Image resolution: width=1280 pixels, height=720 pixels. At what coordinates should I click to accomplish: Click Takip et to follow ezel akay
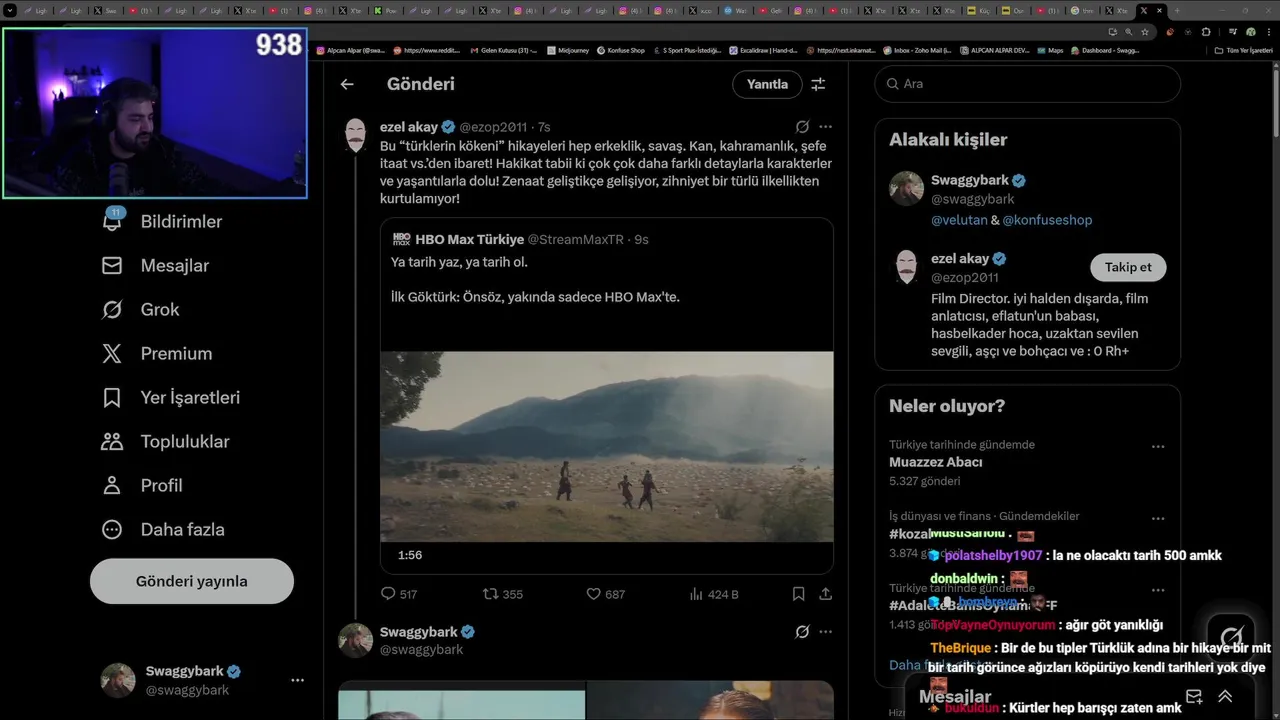coord(1128,267)
